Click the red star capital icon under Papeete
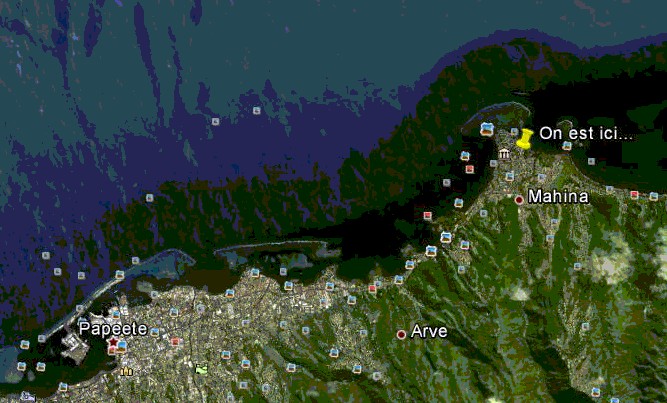 (x=113, y=342)
